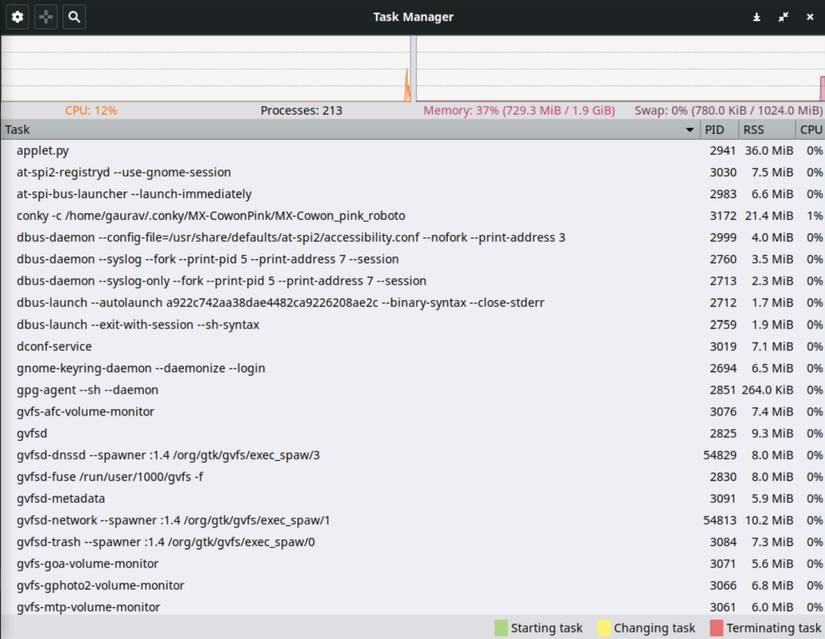825x639 pixels.
Task: Click the identify window crosshair icon
Action: pos(46,17)
